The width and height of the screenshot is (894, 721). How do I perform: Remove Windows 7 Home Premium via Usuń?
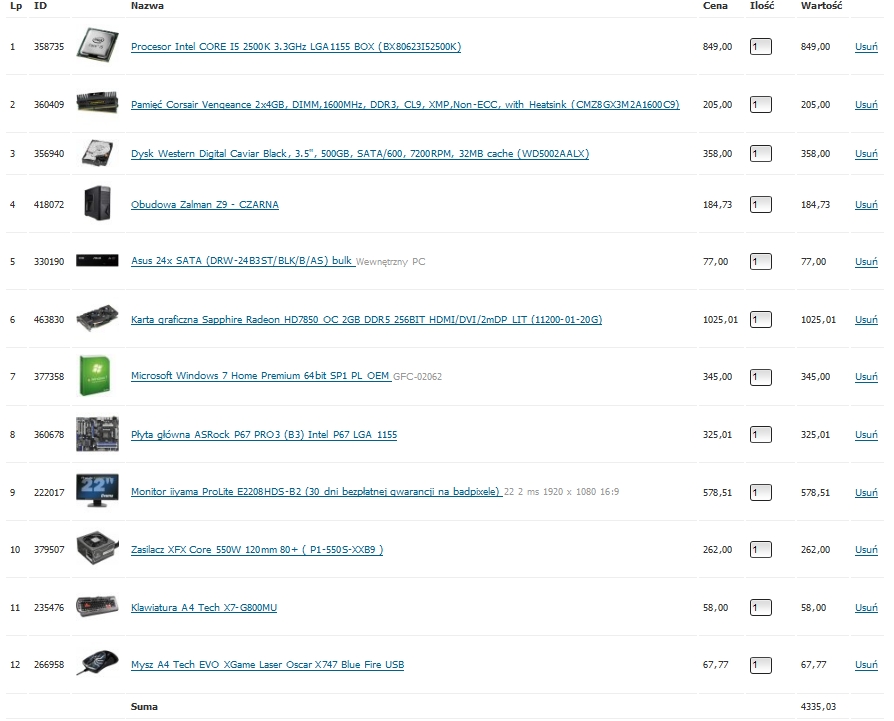tap(866, 377)
